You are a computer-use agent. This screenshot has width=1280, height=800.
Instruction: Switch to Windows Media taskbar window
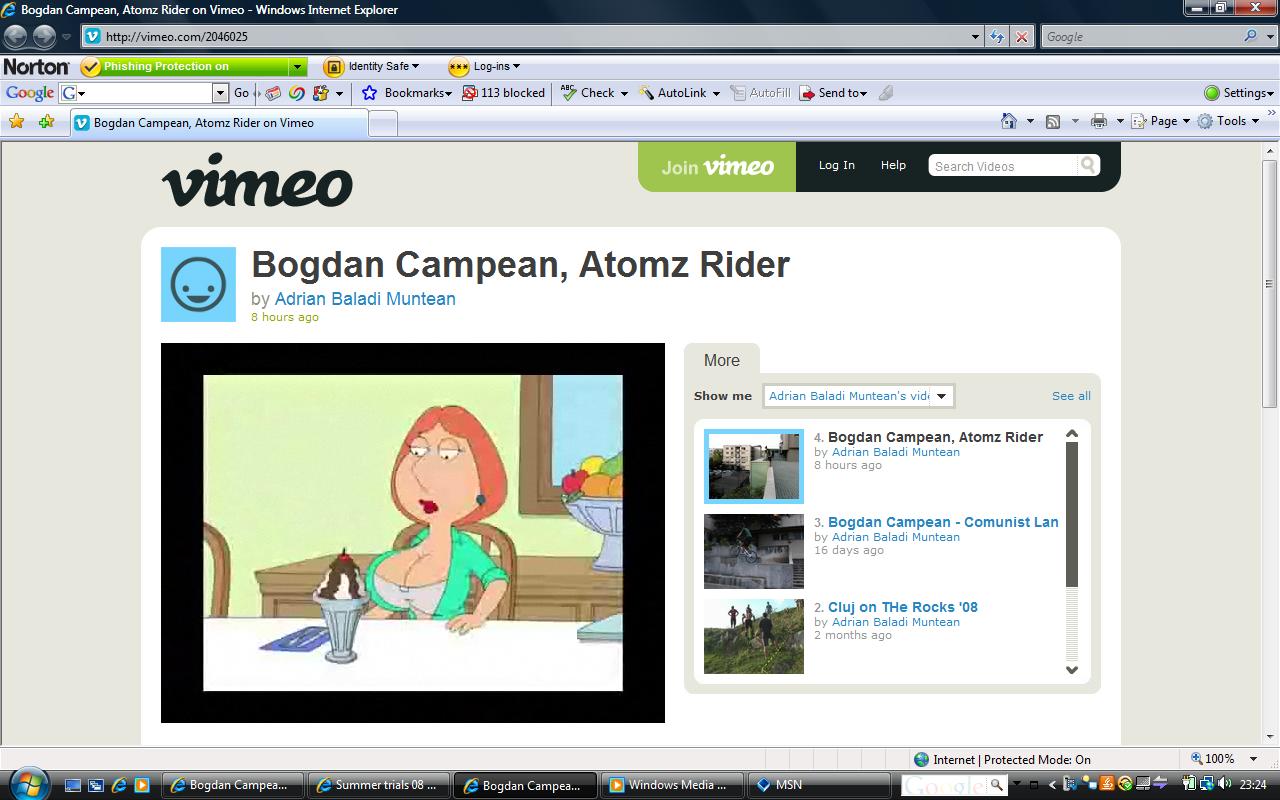[674, 785]
